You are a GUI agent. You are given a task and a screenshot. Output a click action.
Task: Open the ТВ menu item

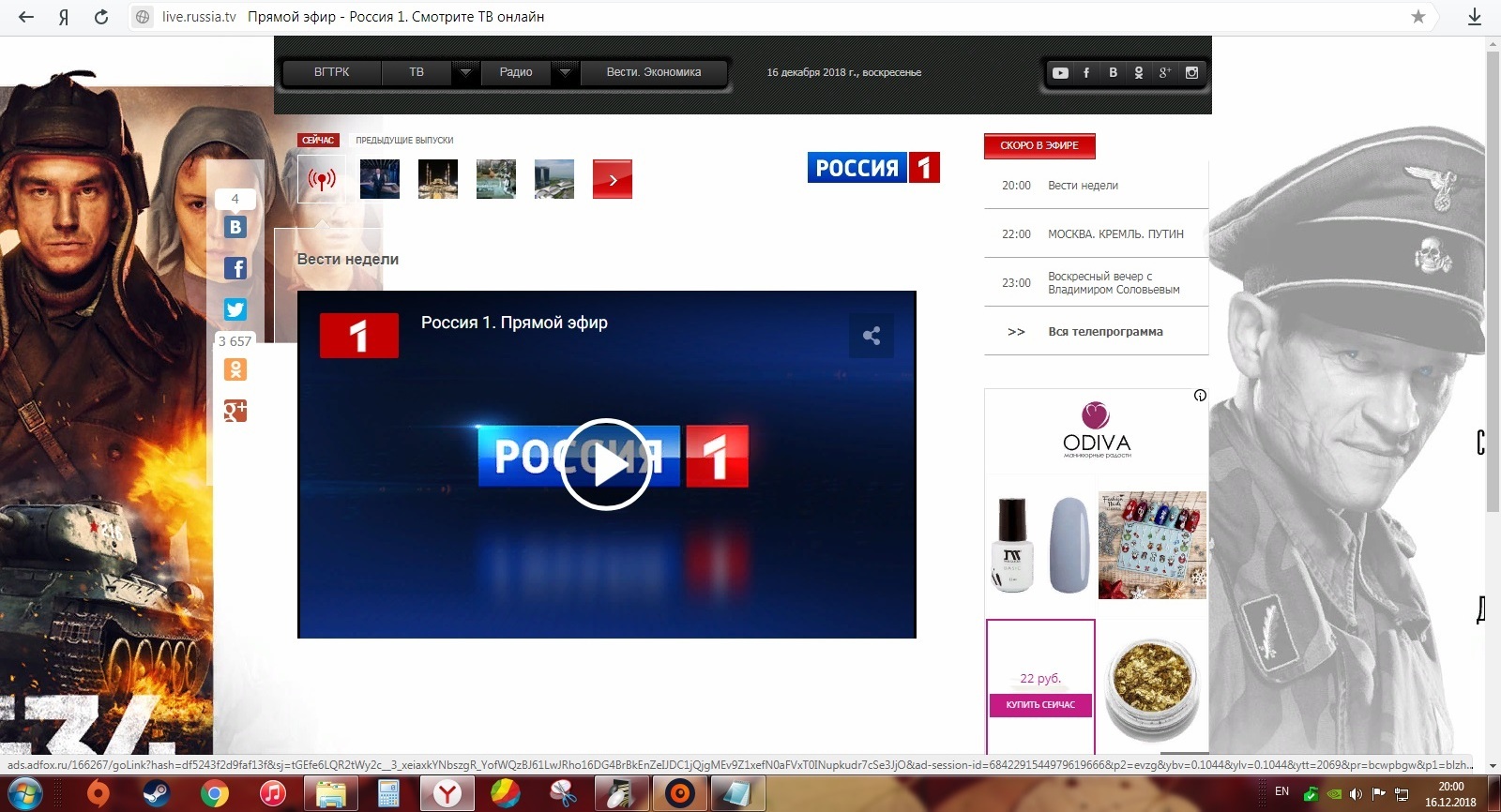pyautogui.click(x=417, y=72)
